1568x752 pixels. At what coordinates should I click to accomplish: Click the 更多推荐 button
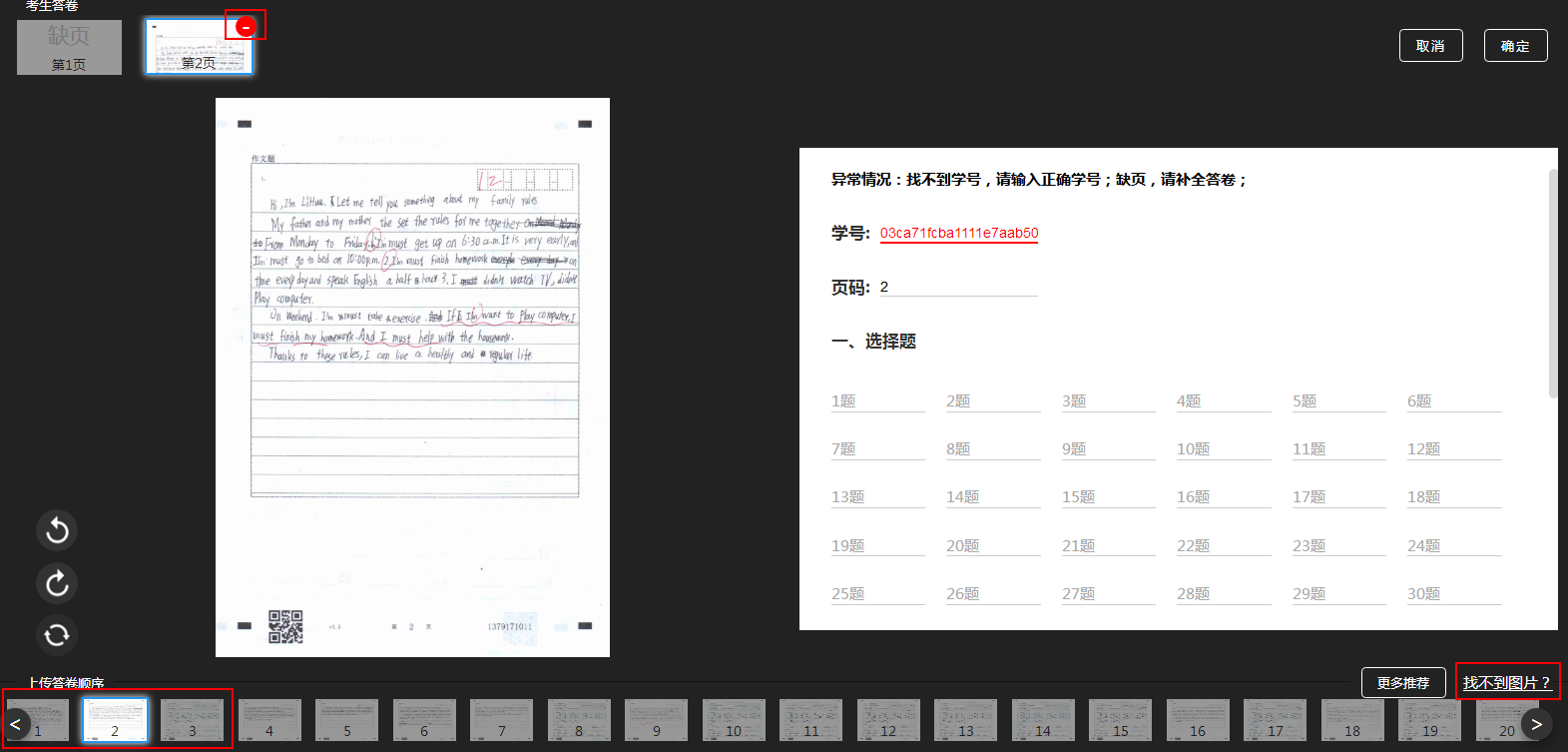pos(1402,683)
